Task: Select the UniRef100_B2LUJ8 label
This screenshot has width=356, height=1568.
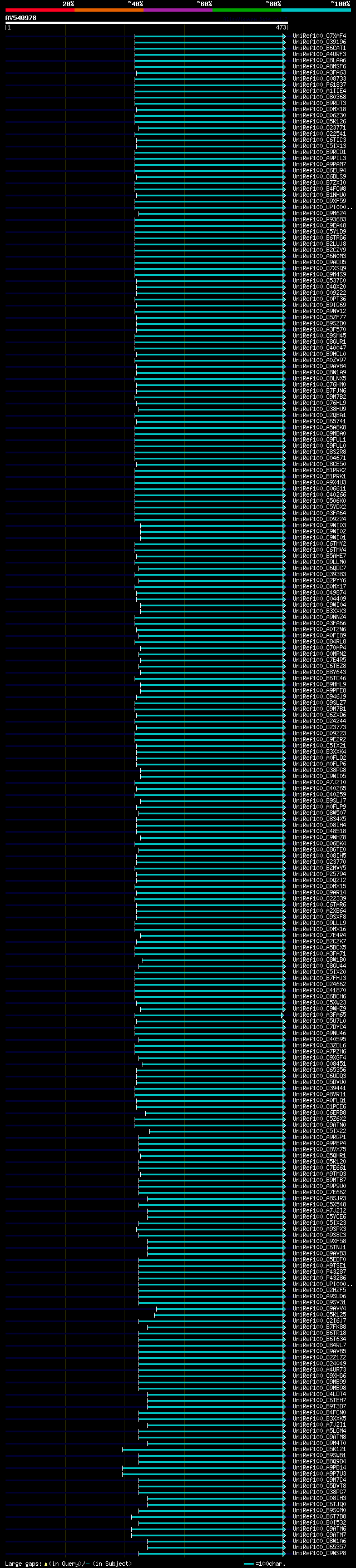Action: point(319,244)
